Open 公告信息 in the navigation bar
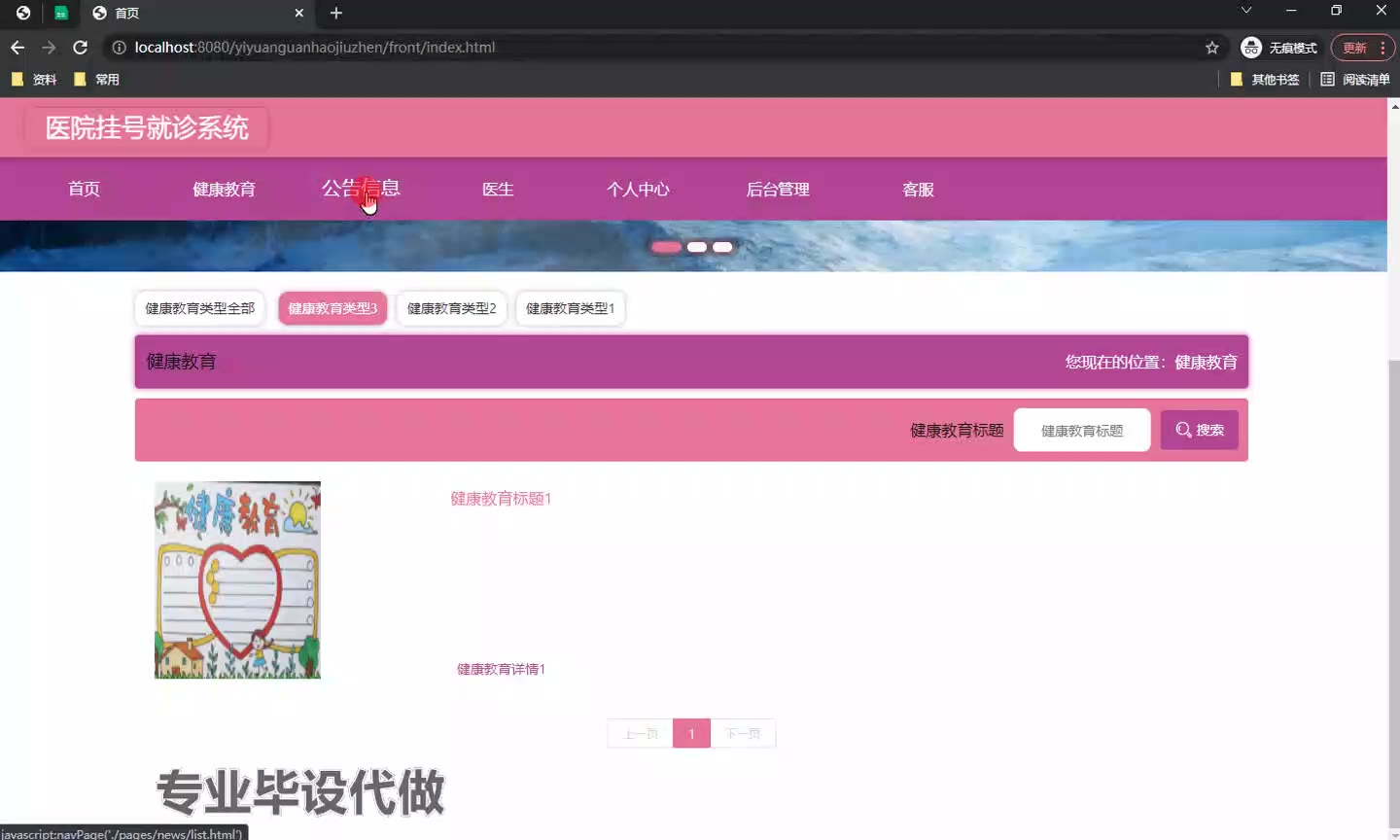 click(362, 188)
